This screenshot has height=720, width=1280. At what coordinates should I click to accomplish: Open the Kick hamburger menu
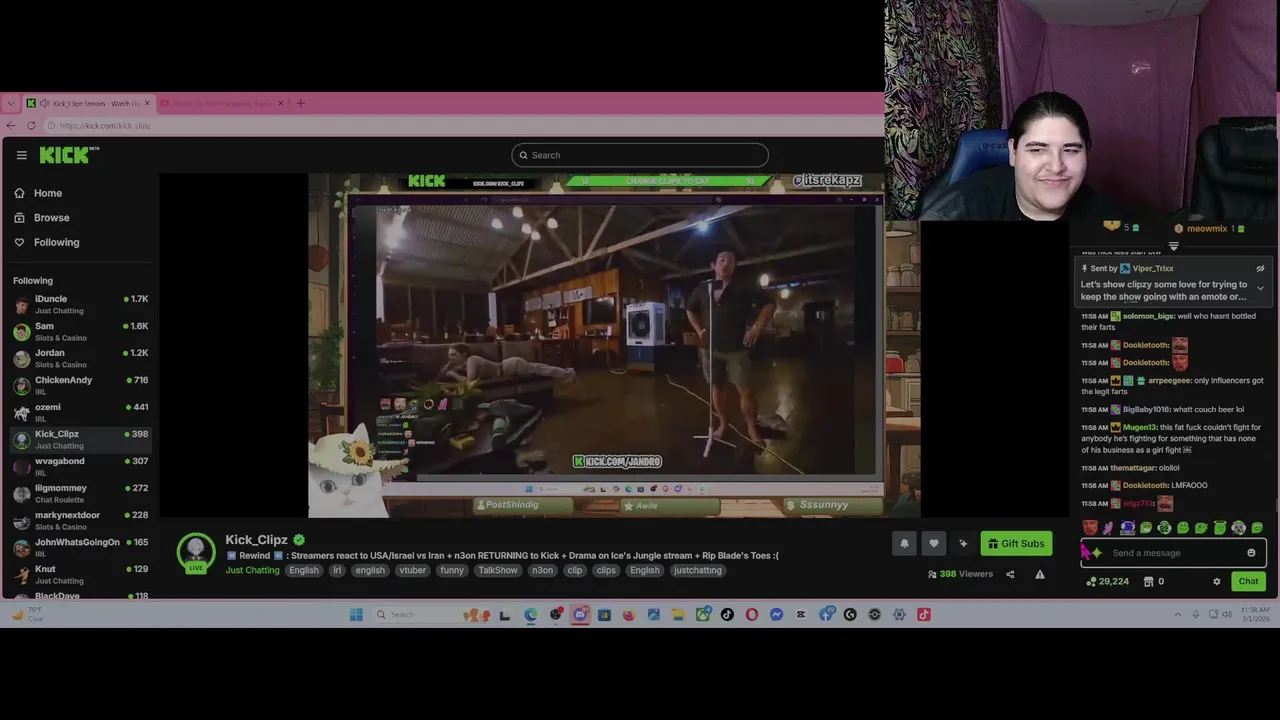21,155
